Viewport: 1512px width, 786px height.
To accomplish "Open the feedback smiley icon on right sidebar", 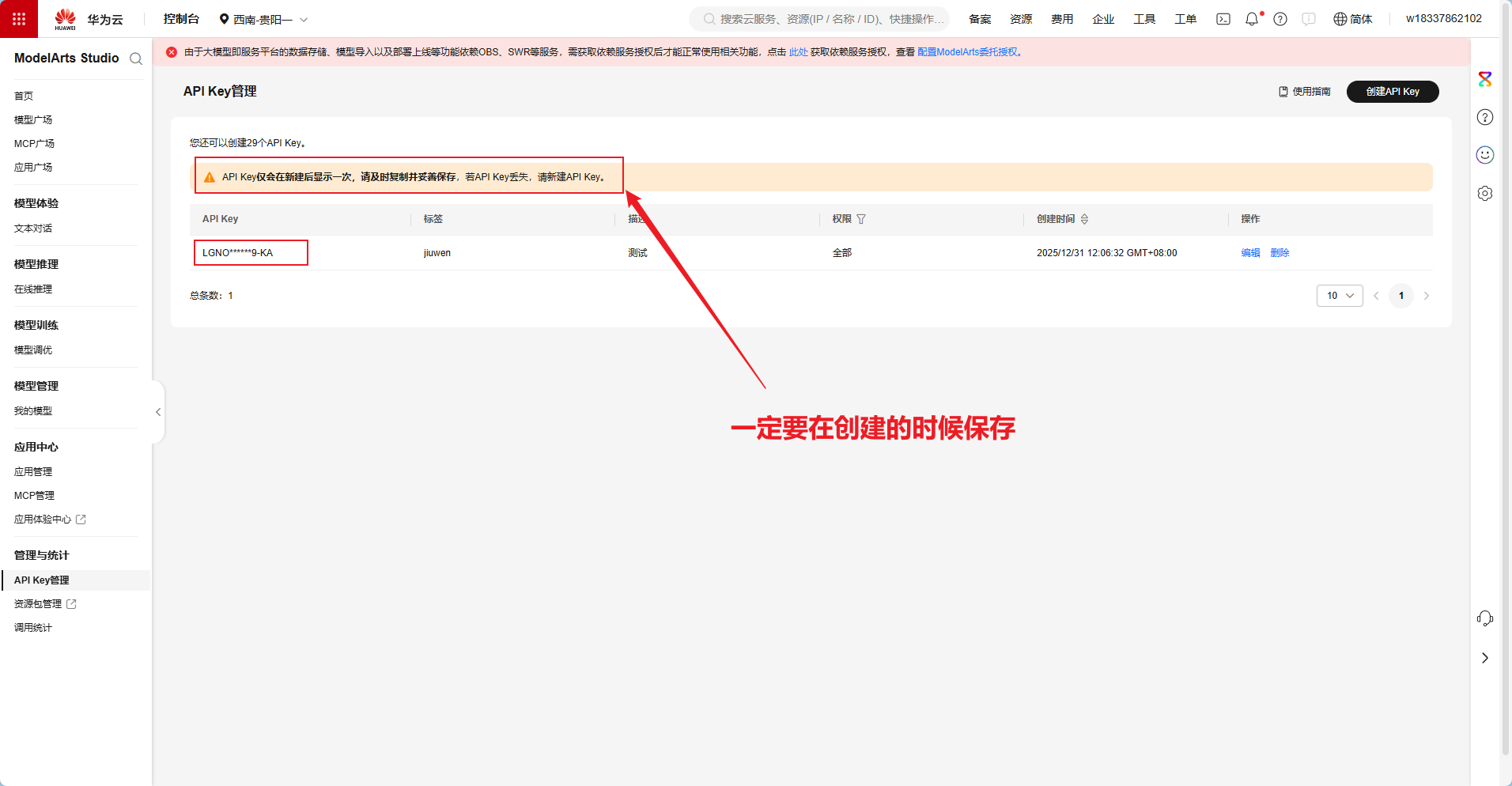I will click(x=1486, y=154).
